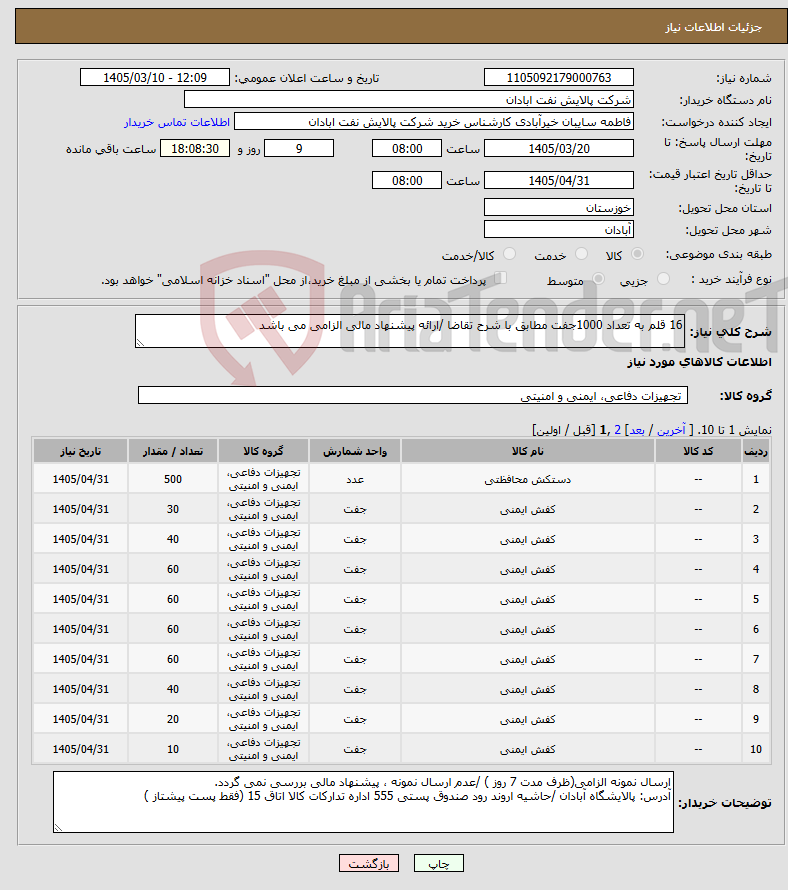Click quantity 10 in row 10
The width and height of the screenshot is (788, 890).
click(x=173, y=749)
